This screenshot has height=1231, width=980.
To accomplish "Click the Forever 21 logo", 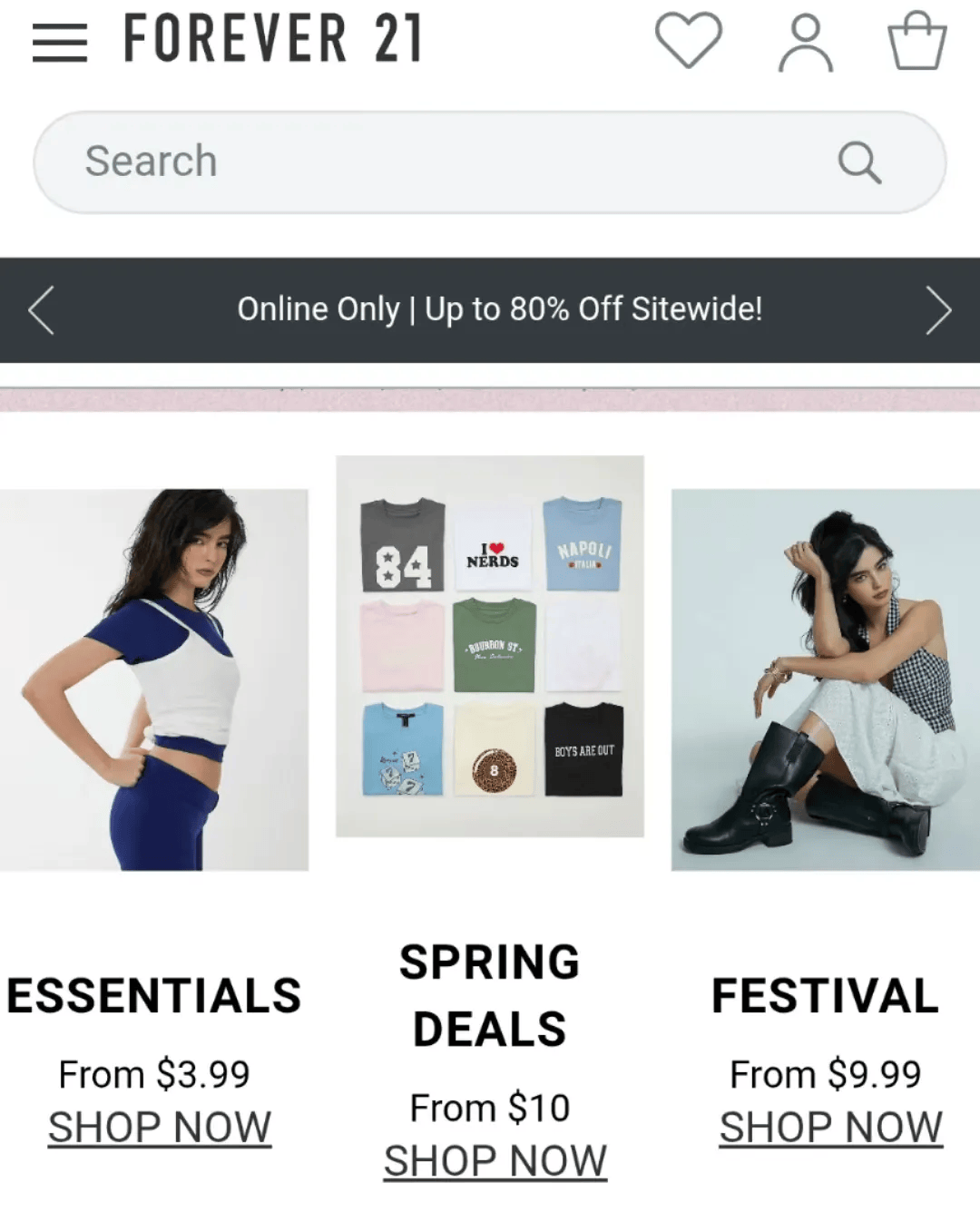I will 272,39.
